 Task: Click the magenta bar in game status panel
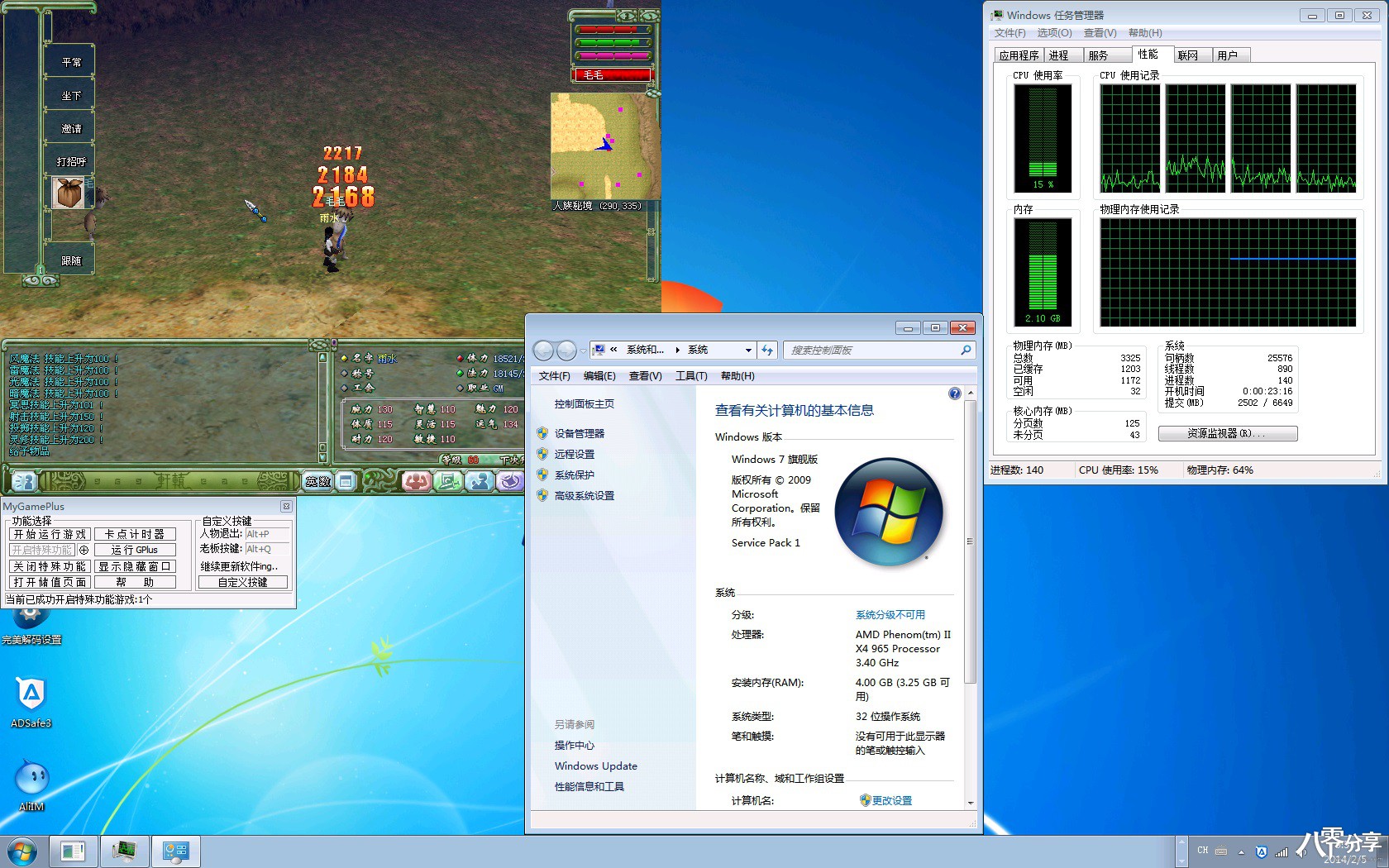[613, 56]
